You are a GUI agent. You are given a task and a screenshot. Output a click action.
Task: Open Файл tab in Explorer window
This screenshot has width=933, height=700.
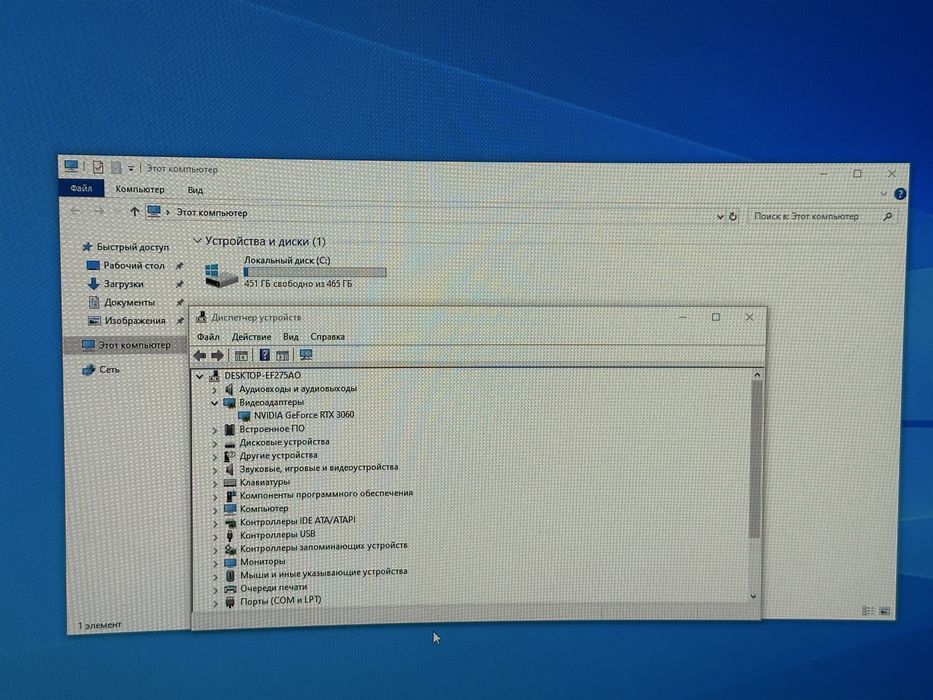[x=82, y=188]
